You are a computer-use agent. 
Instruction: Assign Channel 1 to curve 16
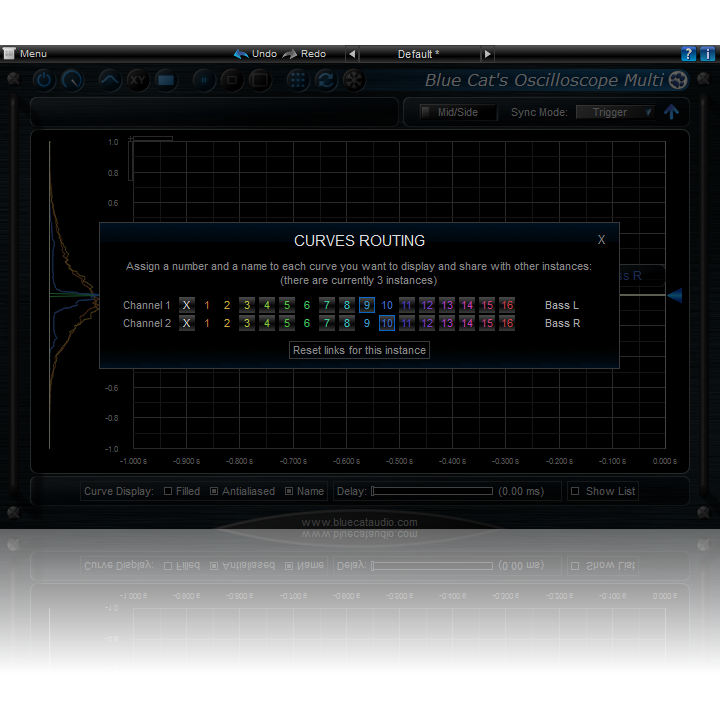[507, 305]
